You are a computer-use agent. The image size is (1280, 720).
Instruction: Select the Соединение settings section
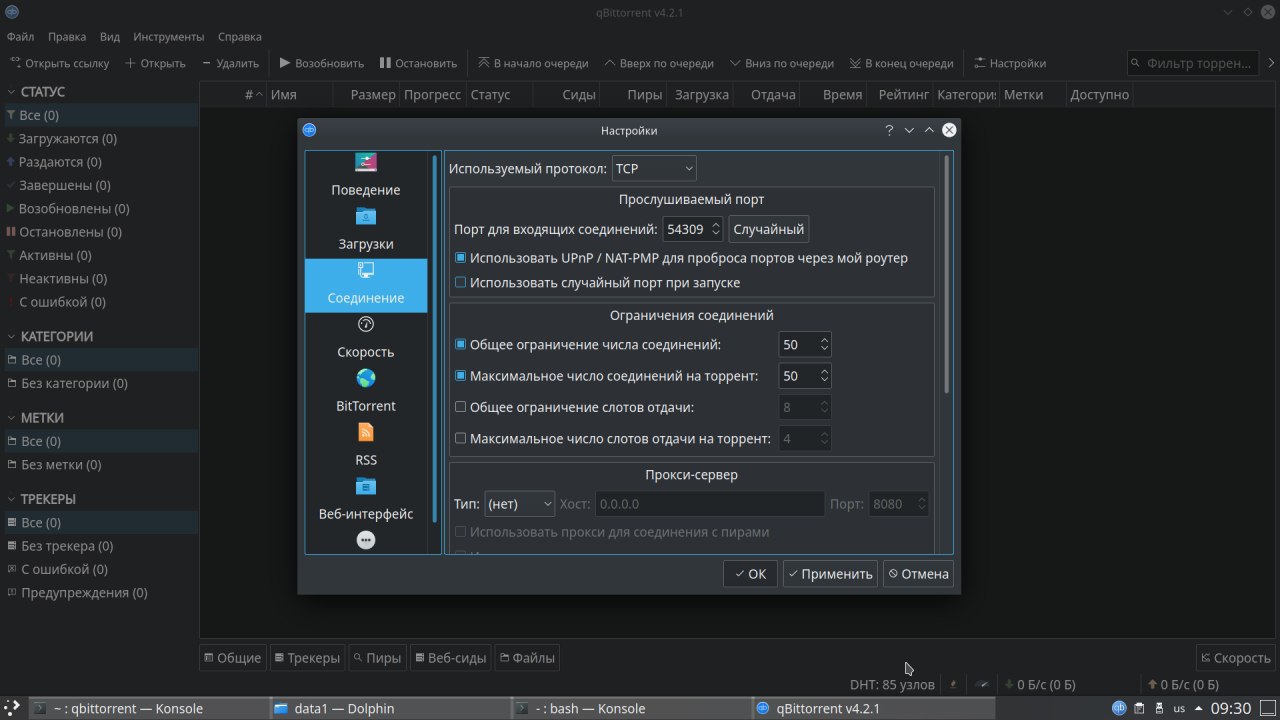coord(366,285)
